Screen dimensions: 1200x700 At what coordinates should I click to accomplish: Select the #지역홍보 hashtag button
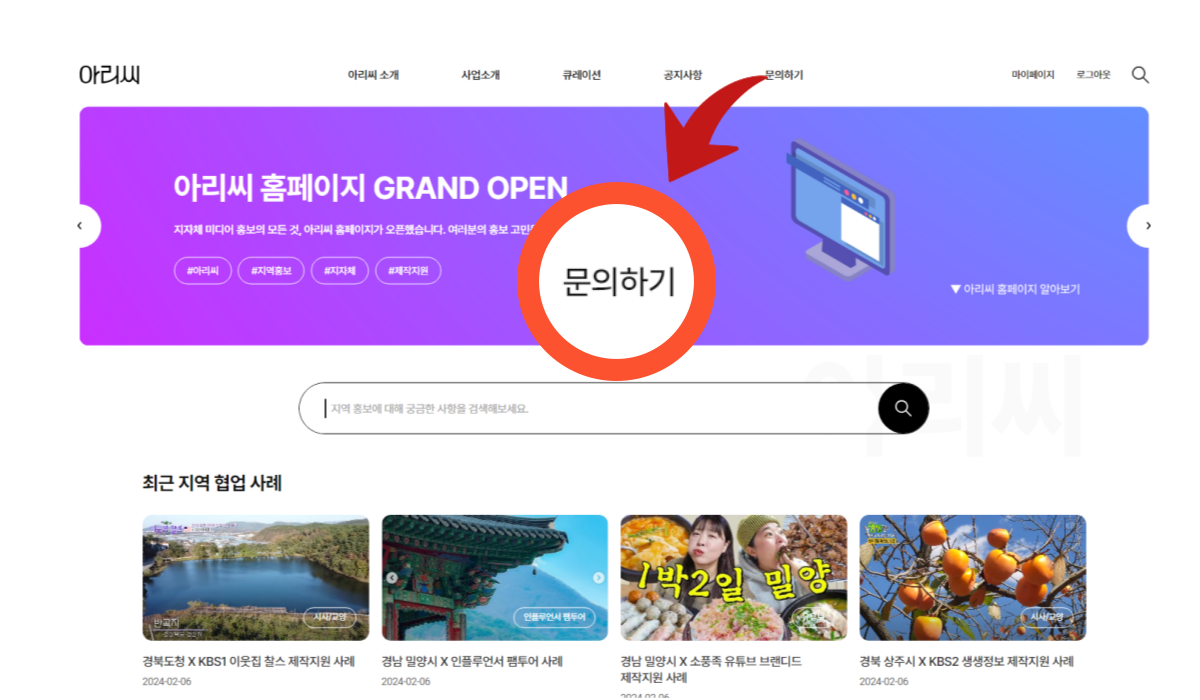point(271,271)
